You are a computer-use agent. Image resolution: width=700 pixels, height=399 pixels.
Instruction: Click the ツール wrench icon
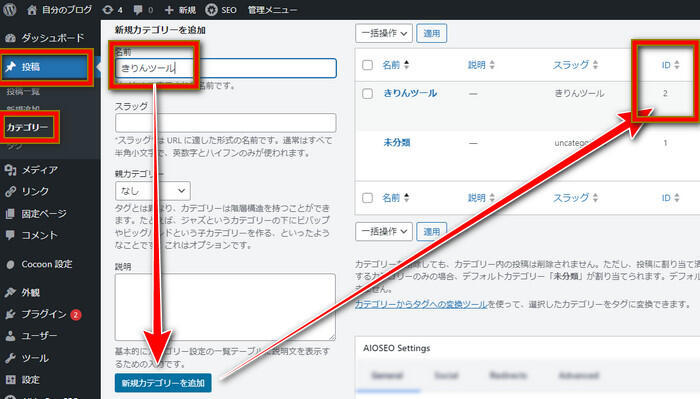coord(10,358)
